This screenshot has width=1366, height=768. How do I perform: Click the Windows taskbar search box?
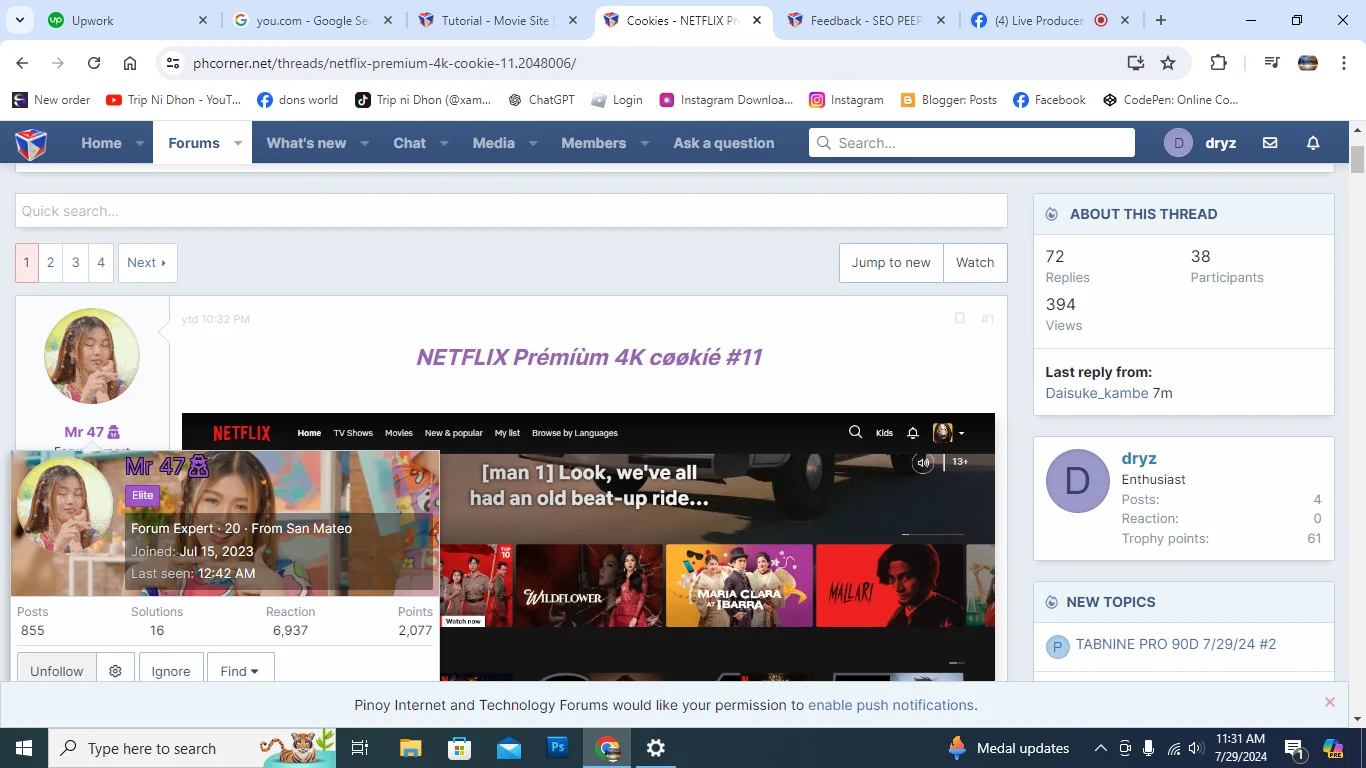tap(194, 748)
